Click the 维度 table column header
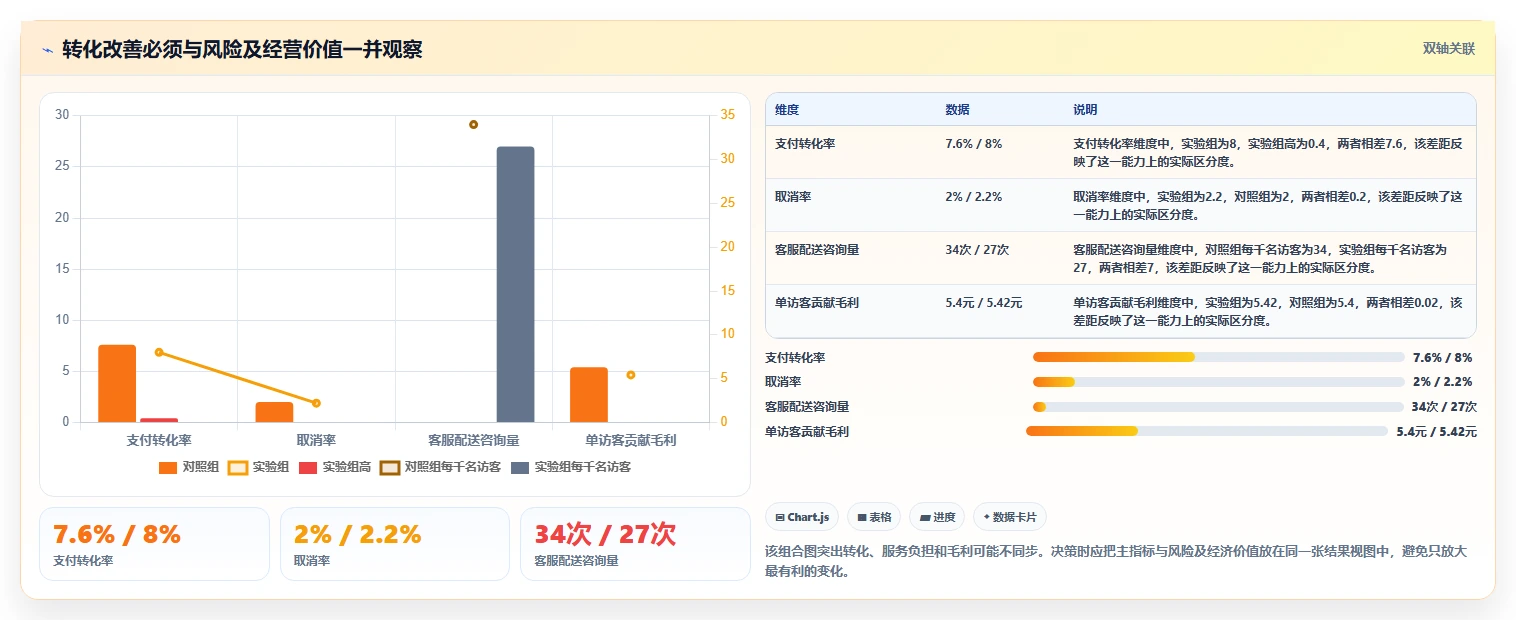 pyautogui.click(x=787, y=109)
